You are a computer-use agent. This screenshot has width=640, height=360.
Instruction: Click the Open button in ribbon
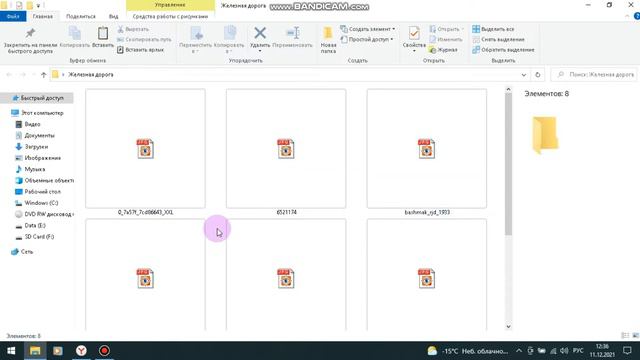tap(446, 29)
